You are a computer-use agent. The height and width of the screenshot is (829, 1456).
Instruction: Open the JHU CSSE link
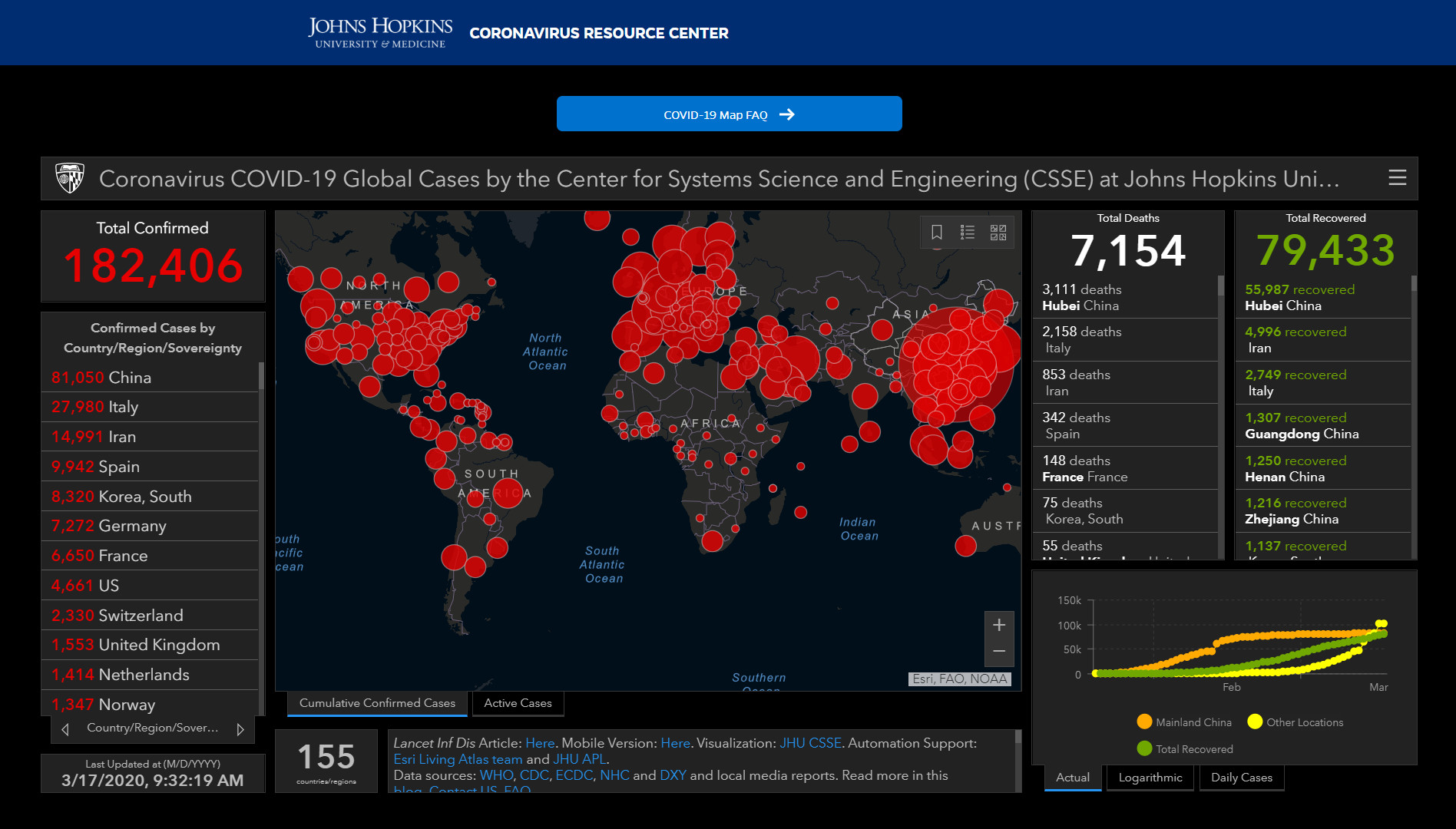pyautogui.click(x=810, y=743)
